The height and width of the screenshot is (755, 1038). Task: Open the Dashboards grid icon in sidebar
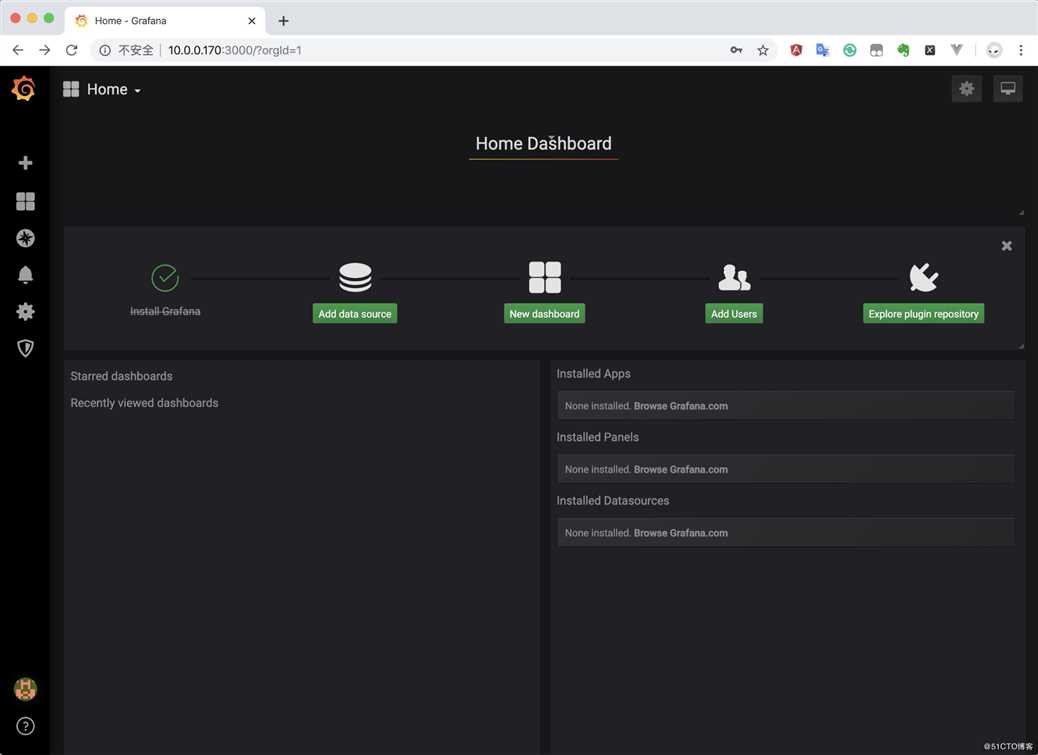click(25, 201)
